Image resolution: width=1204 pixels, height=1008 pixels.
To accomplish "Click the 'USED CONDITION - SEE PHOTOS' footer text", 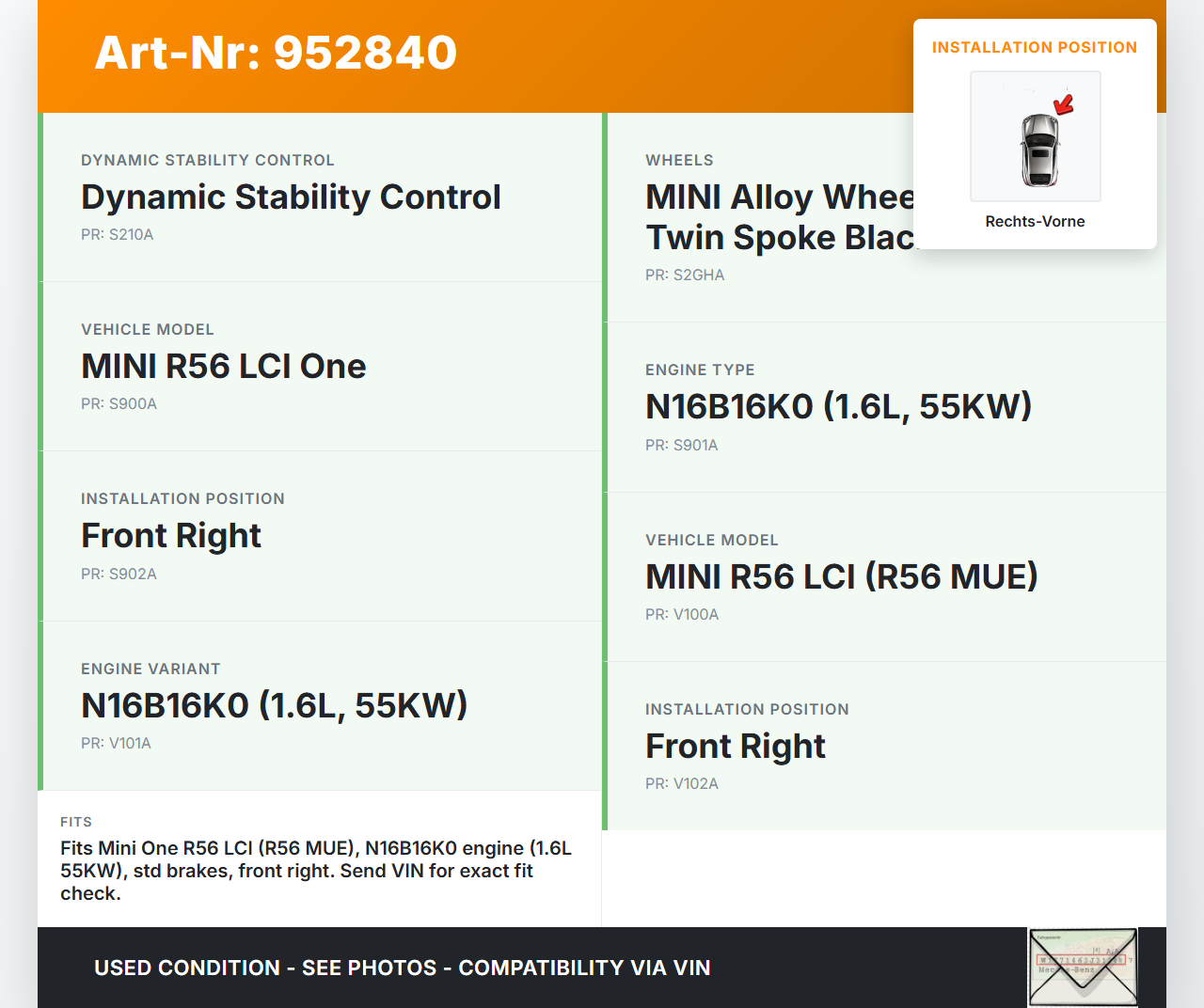I will point(403,968).
